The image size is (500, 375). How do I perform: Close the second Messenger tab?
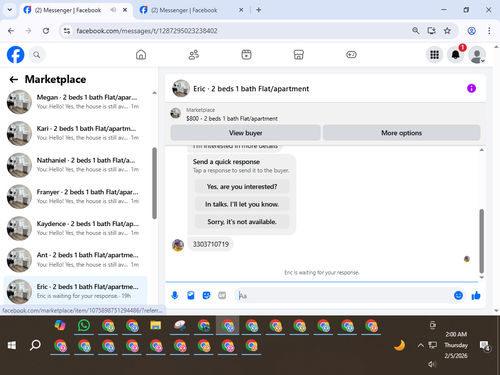coord(241,10)
